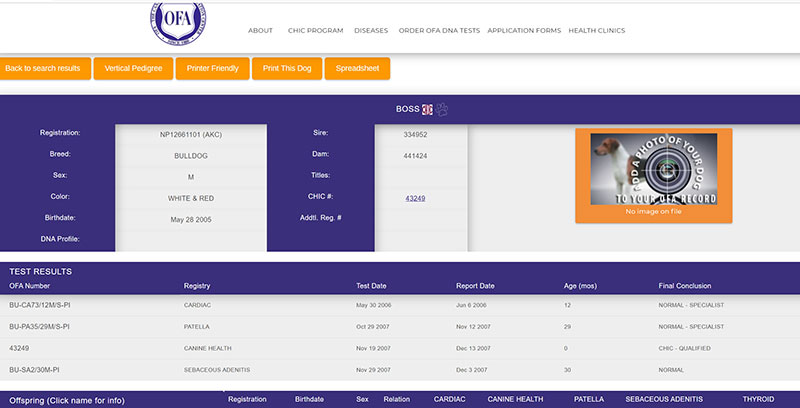Click Offspring Registration column header
The image size is (800, 408).
[247, 399]
